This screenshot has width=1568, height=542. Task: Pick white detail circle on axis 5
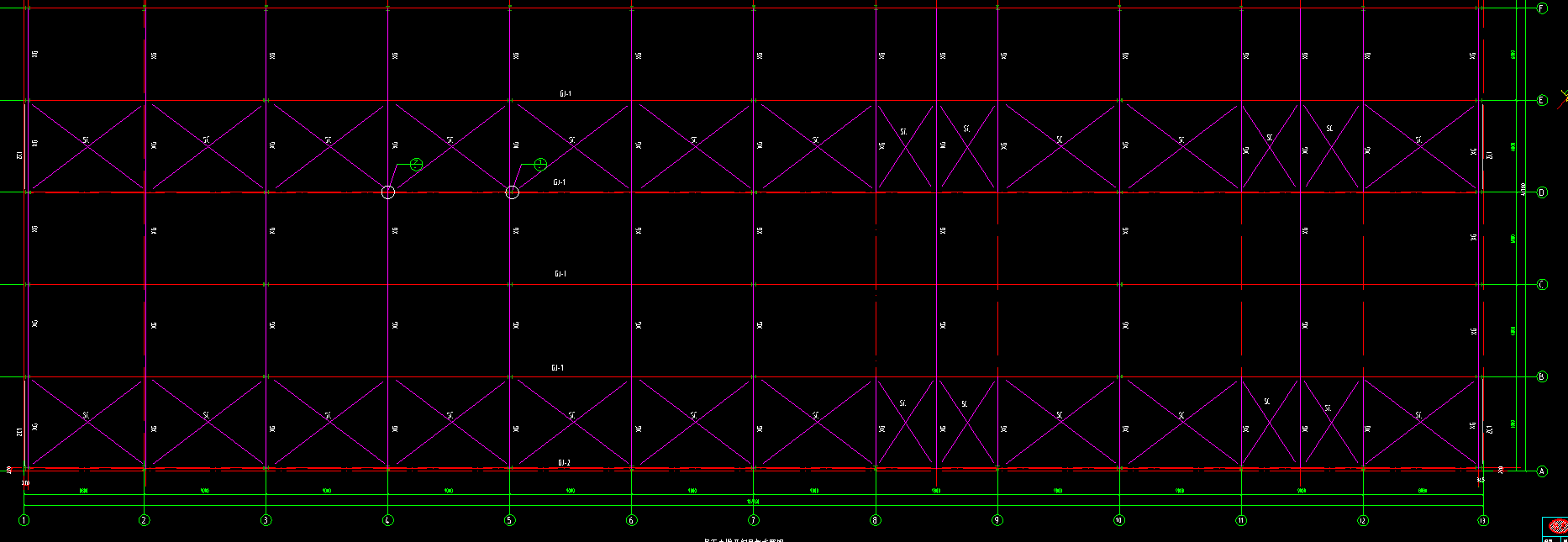[512, 192]
